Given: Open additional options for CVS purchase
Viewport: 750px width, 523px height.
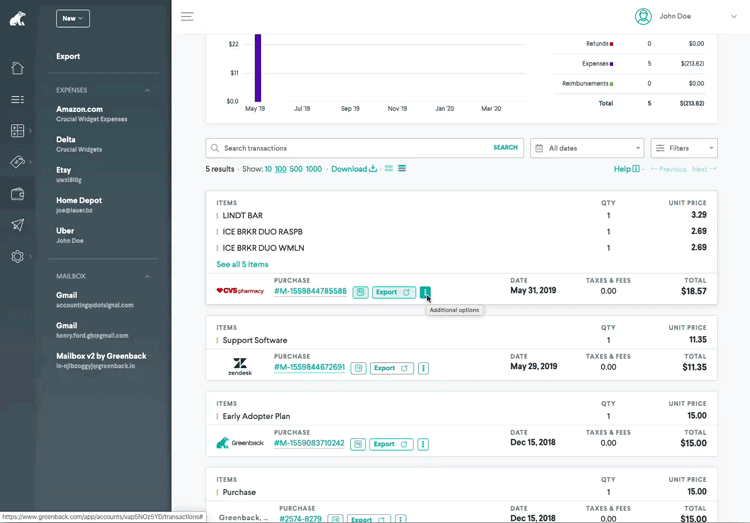Looking at the screenshot, I should click(x=425, y=292).
